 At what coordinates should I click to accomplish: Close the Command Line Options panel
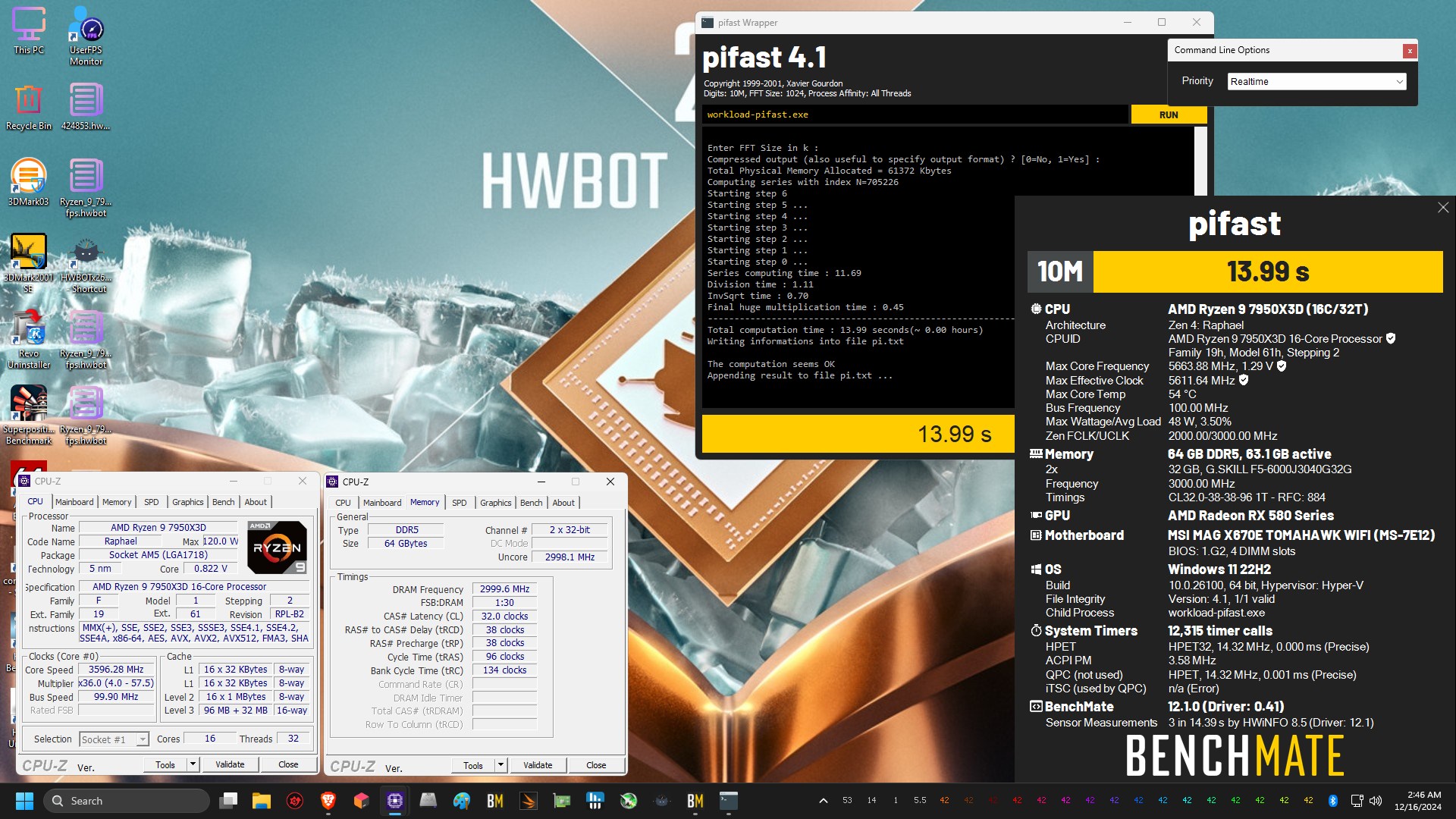coord(1410,51)
